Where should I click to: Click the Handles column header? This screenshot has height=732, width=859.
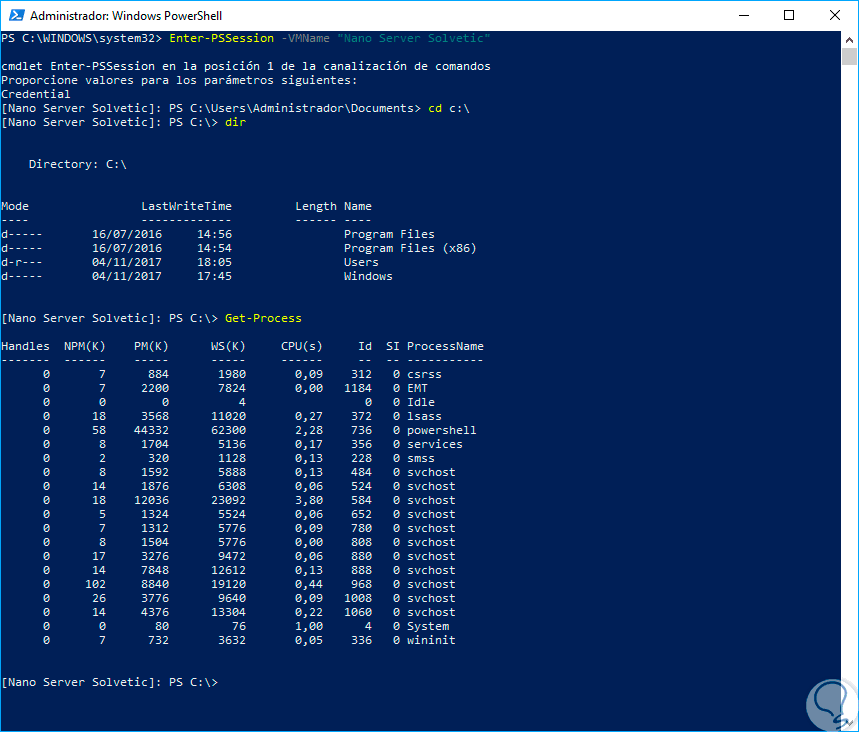(25, 346)
